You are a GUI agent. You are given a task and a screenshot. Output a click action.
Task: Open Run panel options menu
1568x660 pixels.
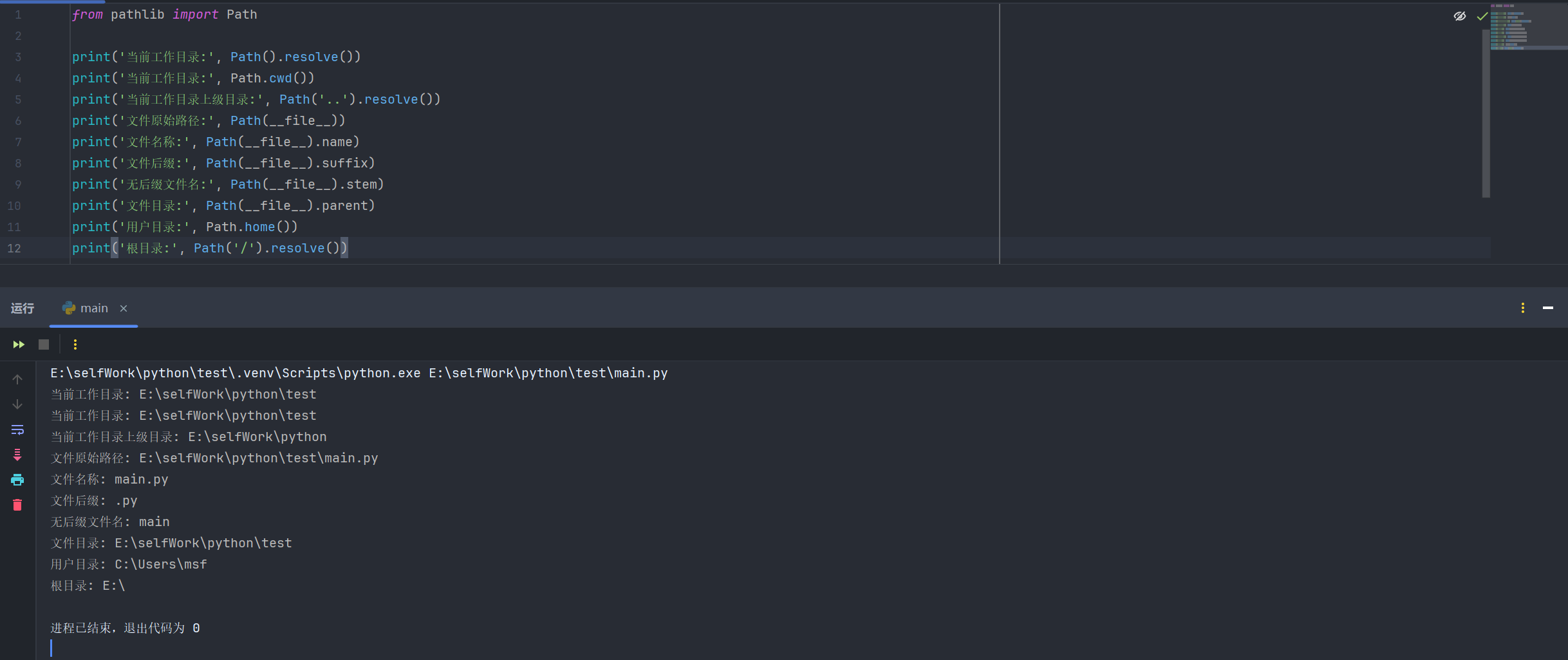pyautogui.click(x=1523, y=308)
